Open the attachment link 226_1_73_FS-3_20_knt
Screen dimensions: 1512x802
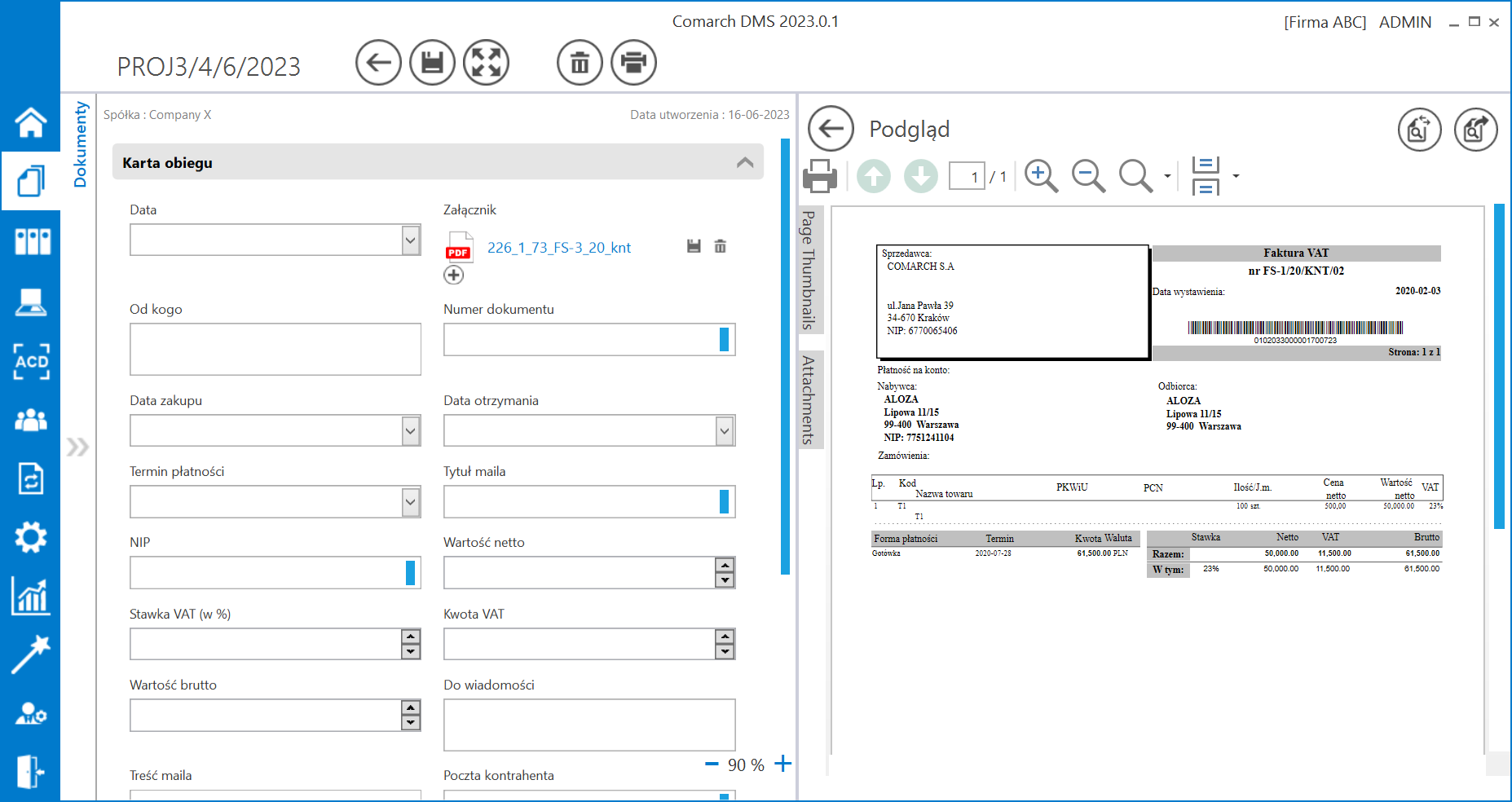point(559,248)
